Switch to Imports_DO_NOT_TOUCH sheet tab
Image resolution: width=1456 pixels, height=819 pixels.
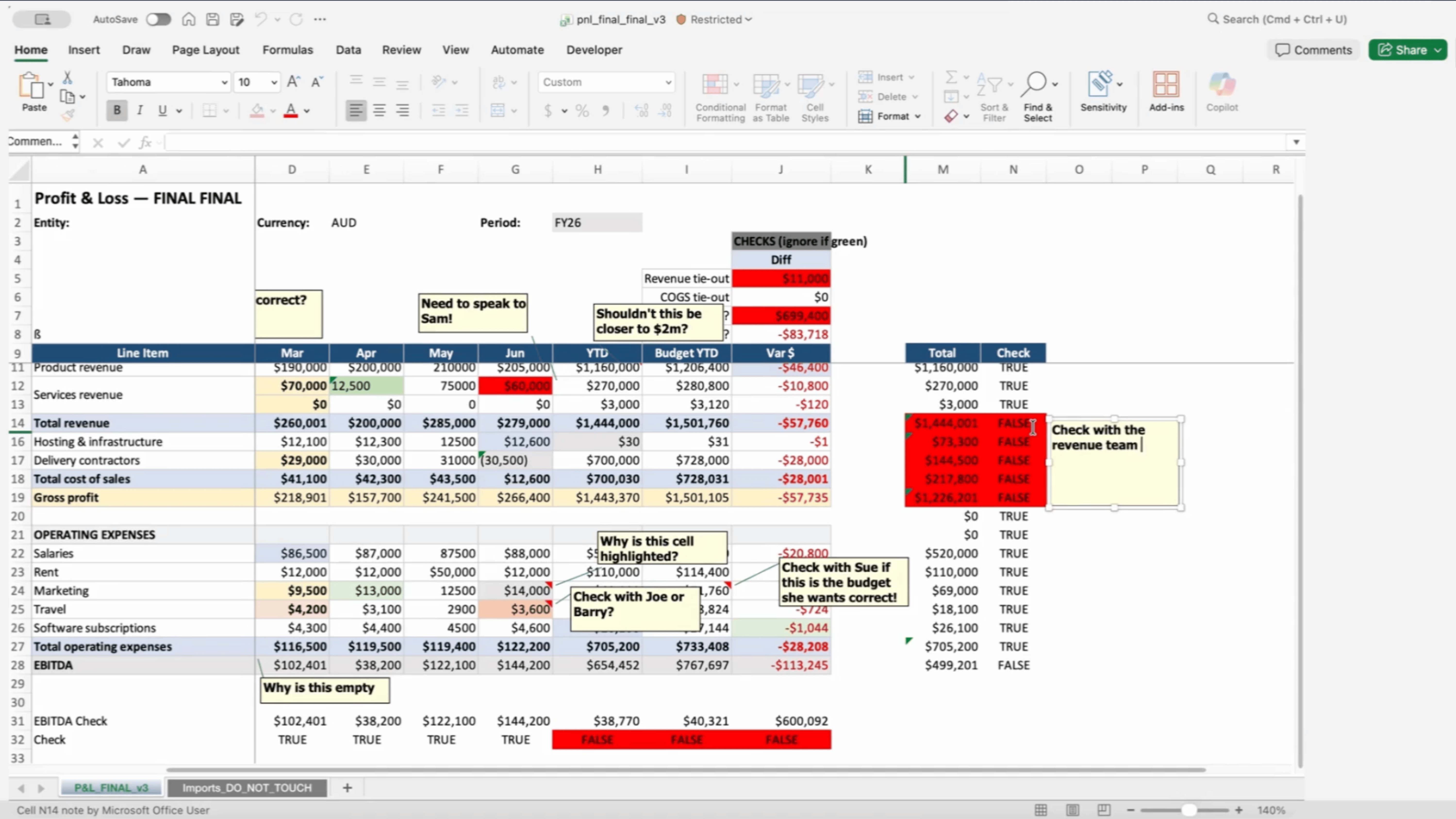(x=247, y=787)
